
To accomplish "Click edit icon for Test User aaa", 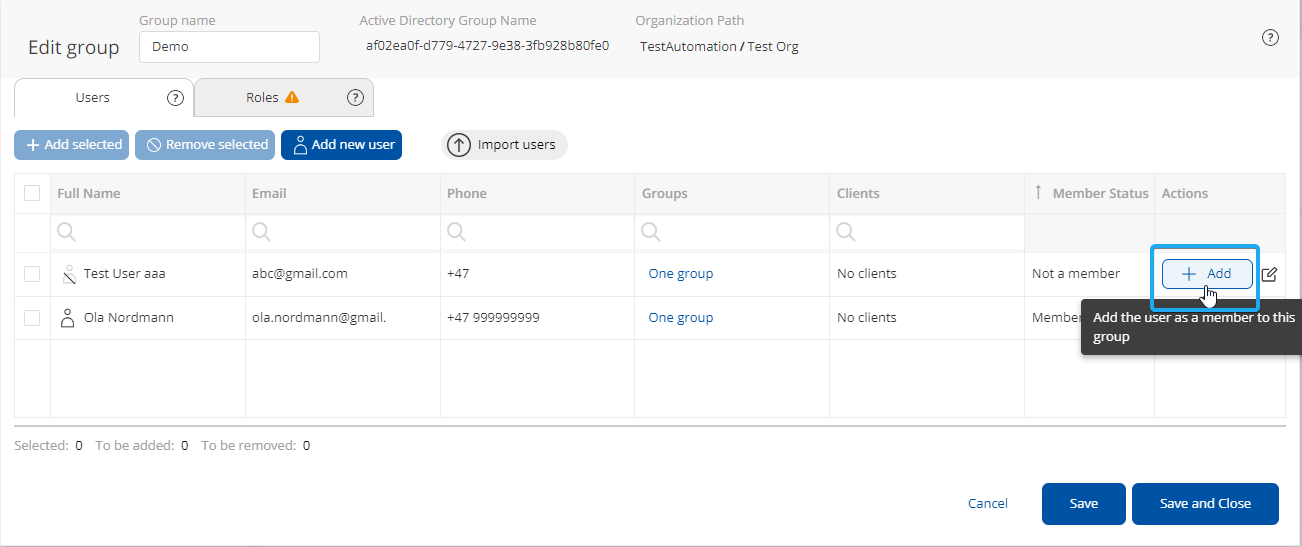I will (x=1269, y=274).
